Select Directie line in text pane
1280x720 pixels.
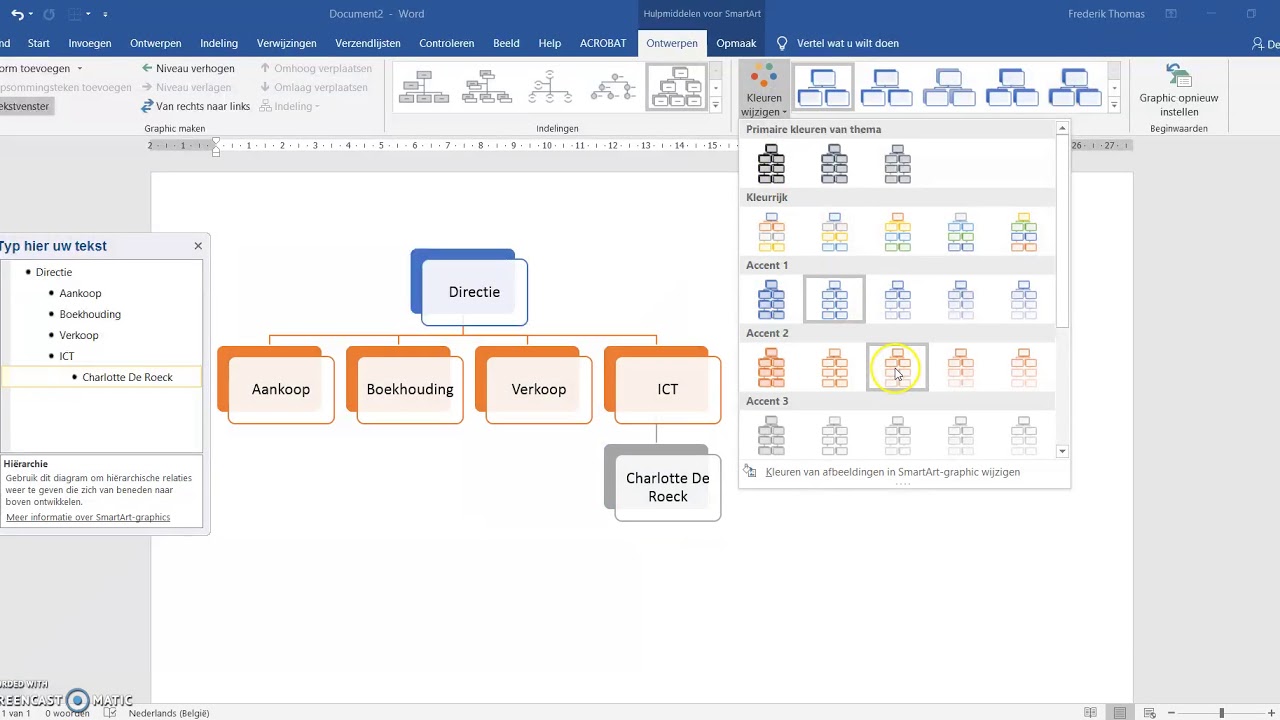coord(54,272)
